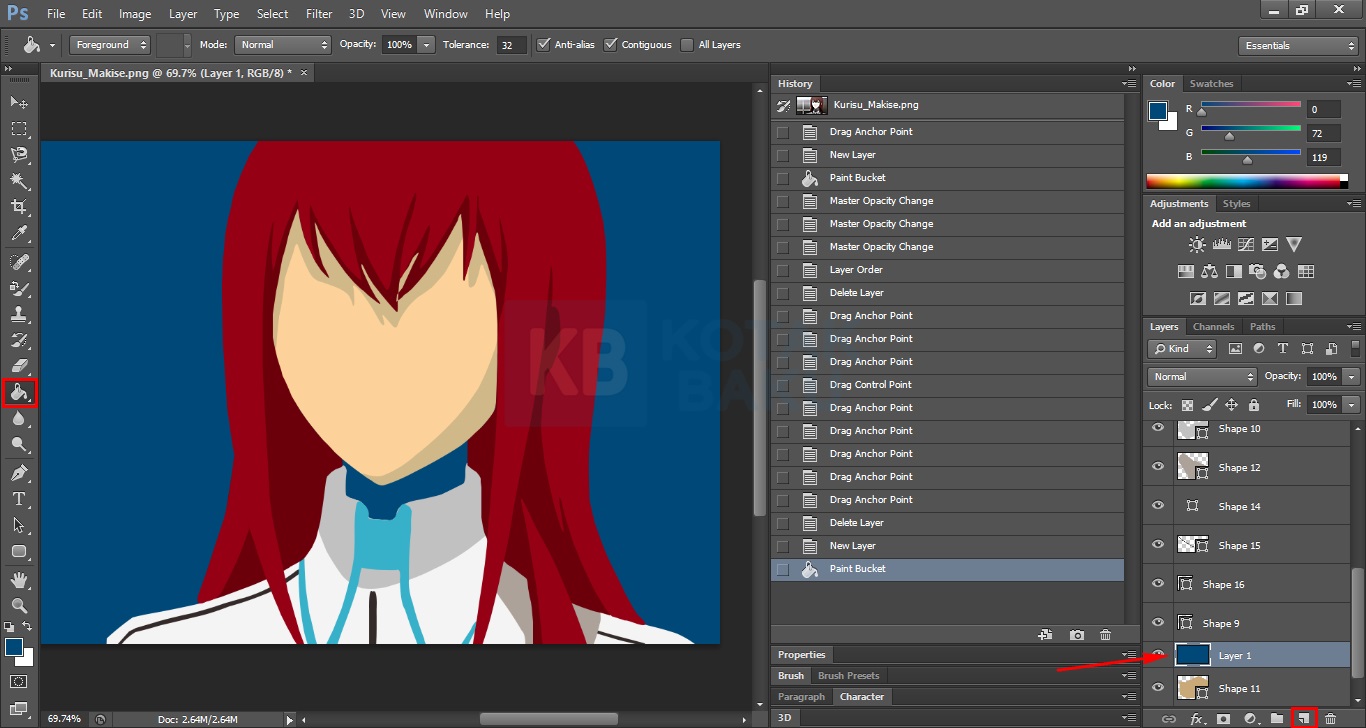Disable the Anti-alias checkbox
This screenshot has width=1366, height=728.
pos(544,44)
